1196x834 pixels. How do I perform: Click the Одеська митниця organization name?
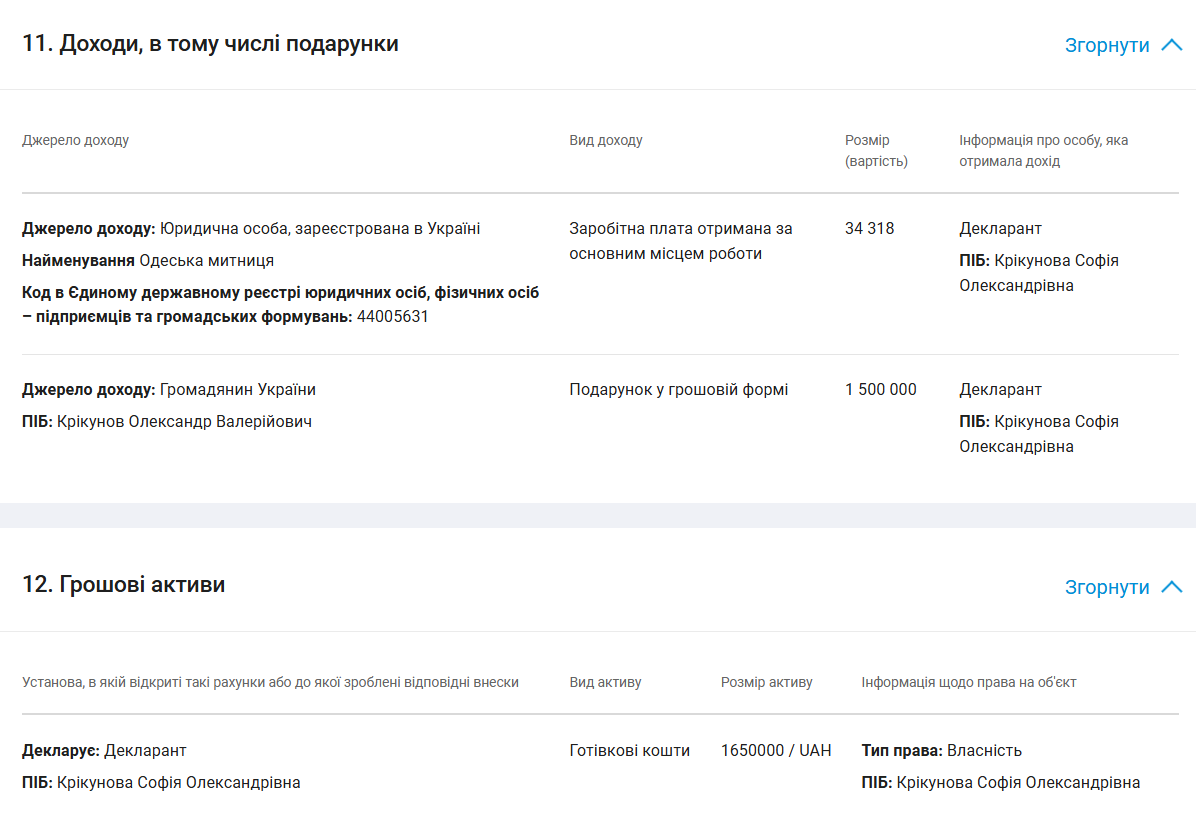point(207,261)
